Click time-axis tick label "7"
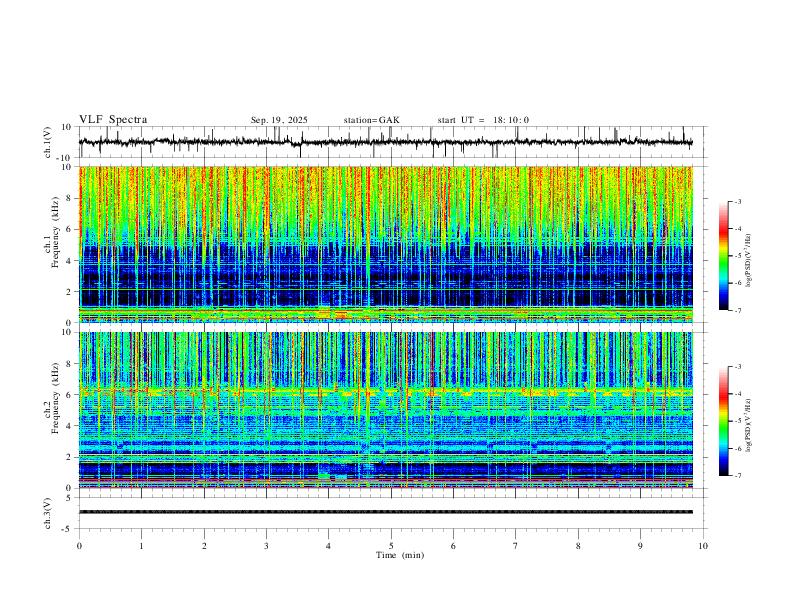Image resolution: width=792 pixels, height=612 pixels. point(516,546)
